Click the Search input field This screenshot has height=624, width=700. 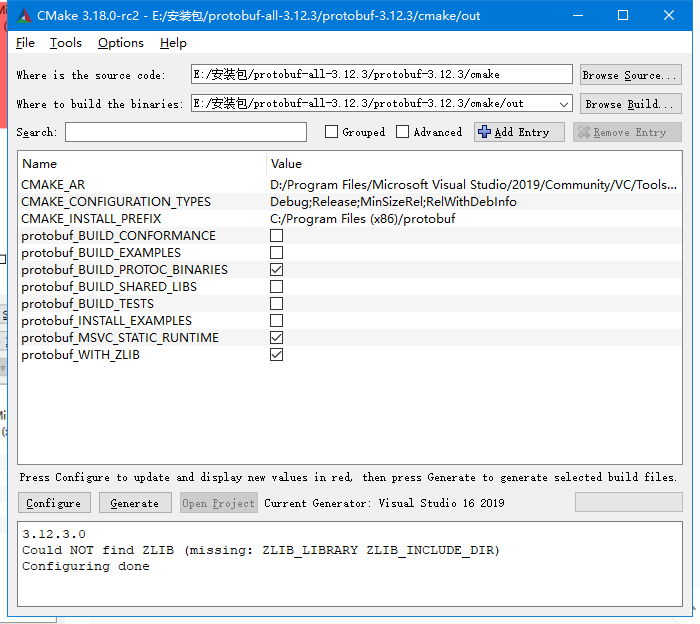tap(186, 132)
